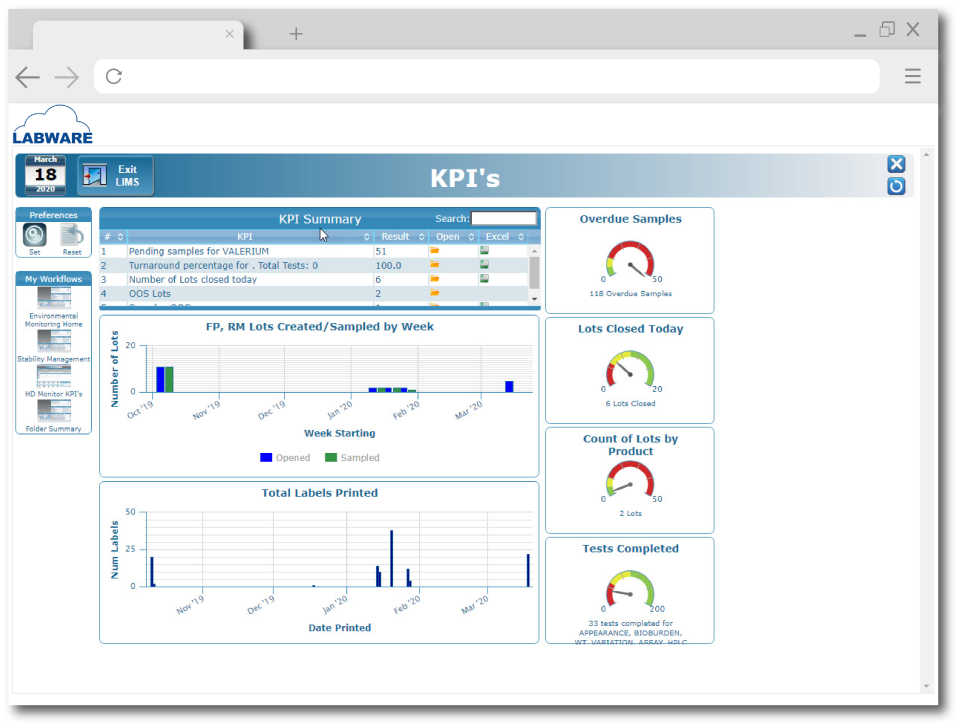Open the Environmental Monitoring Home workflow
Viewport: 960px width, 727px height.
[54, 298]
